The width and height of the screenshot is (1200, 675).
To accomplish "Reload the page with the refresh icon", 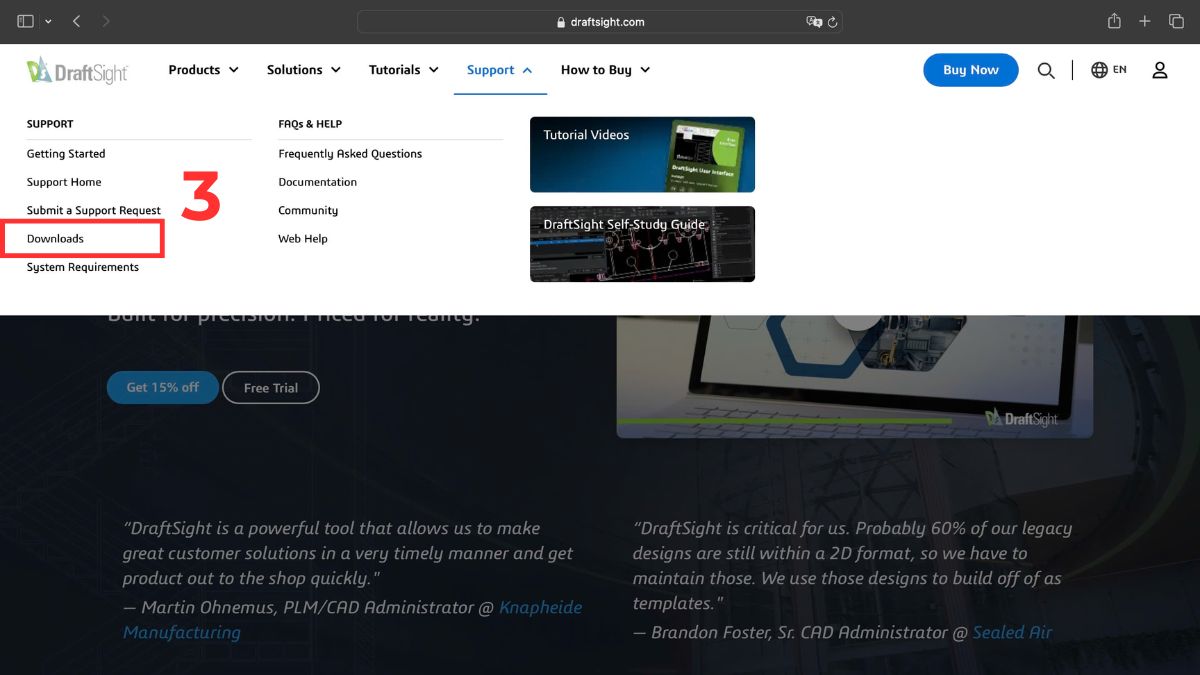I will pyautogui.click(x=832, y=21).
